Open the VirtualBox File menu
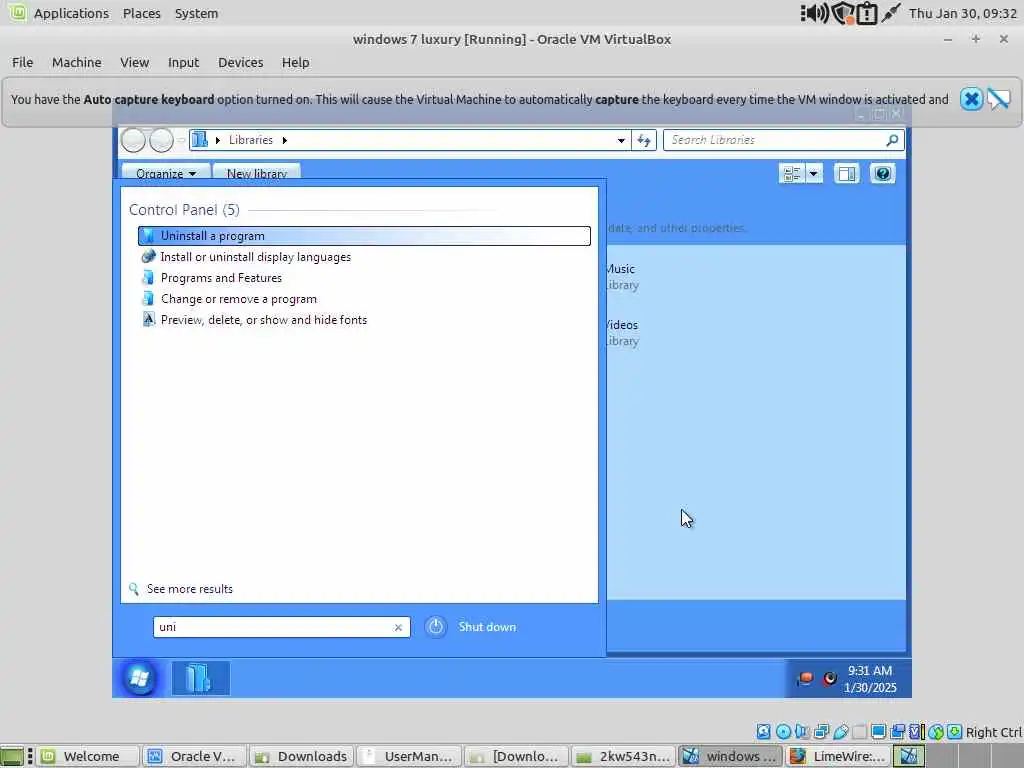The image size is (1024, 768). (x=22, y=62)
